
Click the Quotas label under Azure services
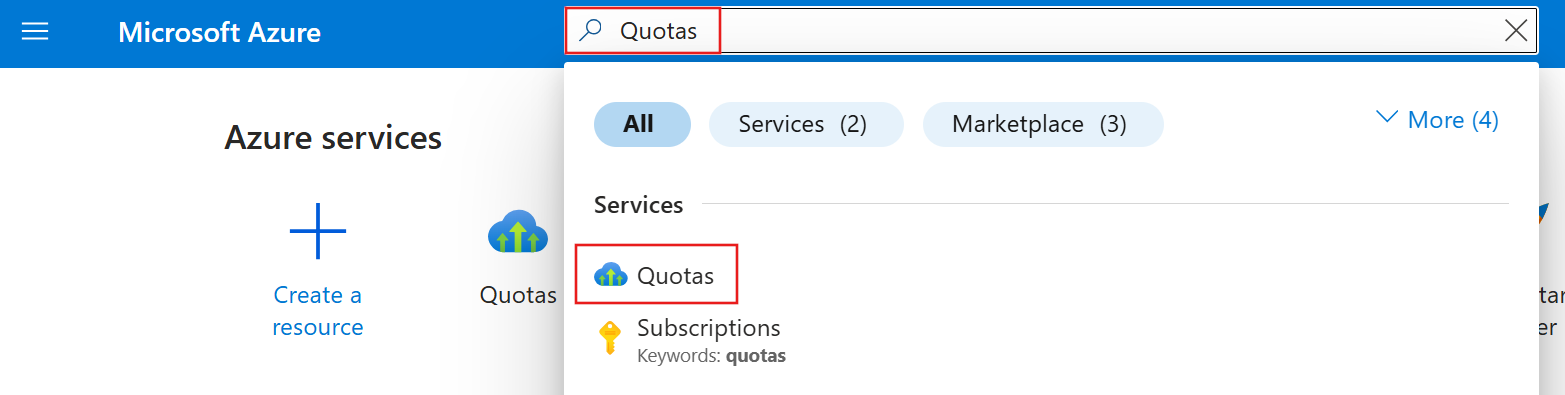click(518, 295)
